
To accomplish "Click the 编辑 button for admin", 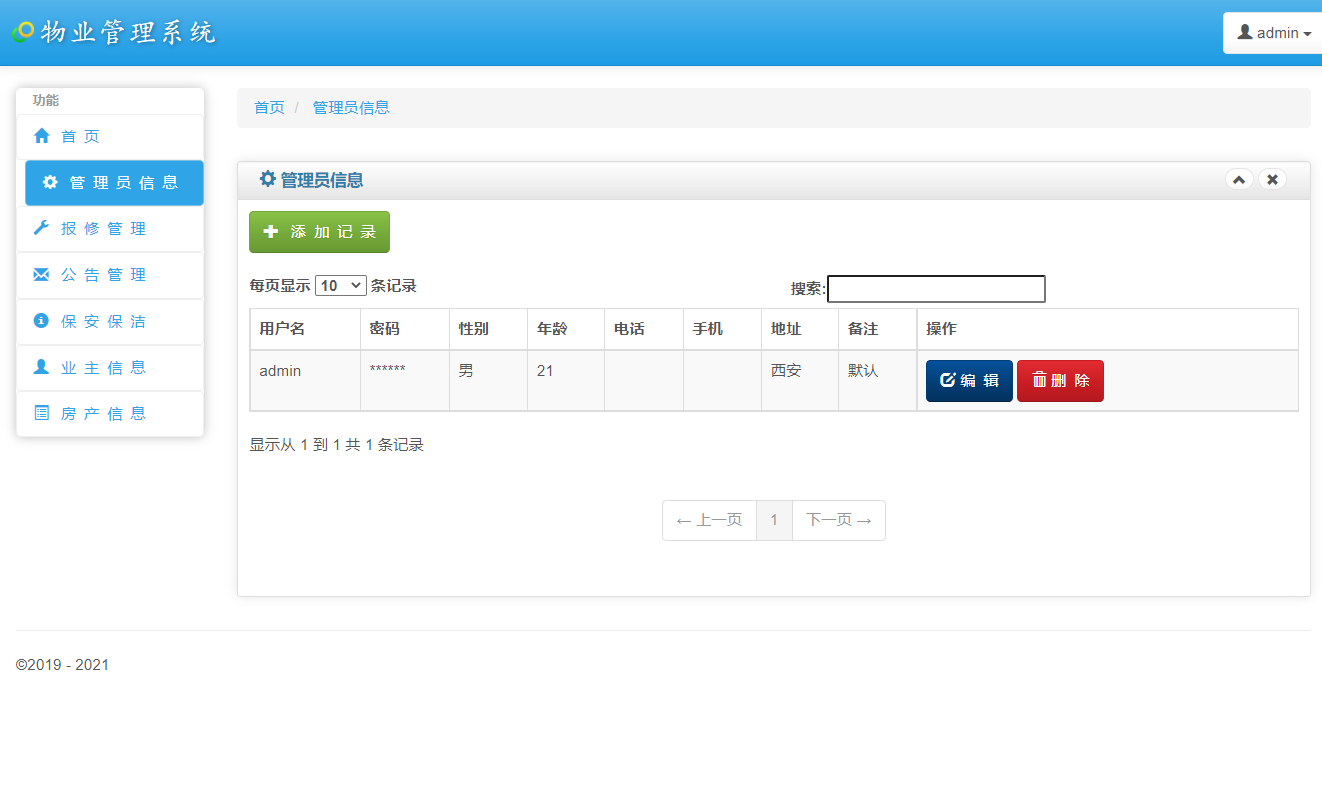I will pyautogui.click(x=968, y=380).
